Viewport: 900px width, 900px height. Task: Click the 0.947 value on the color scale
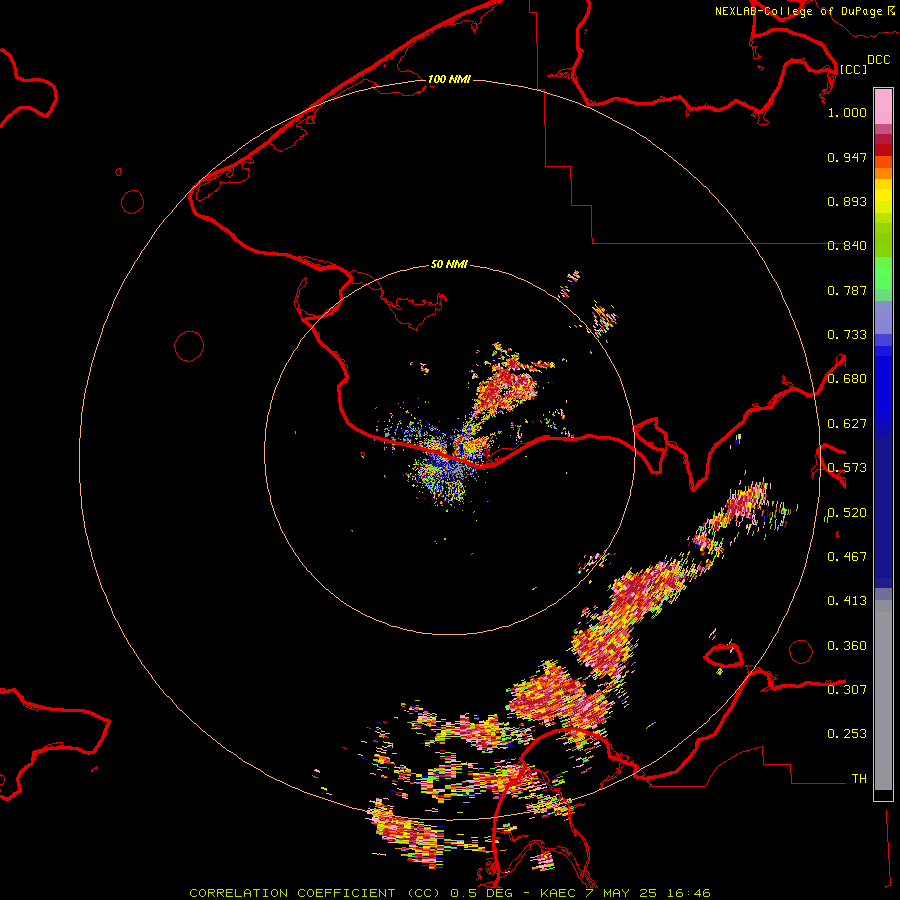pyautogui.click(x=847, y=157)
